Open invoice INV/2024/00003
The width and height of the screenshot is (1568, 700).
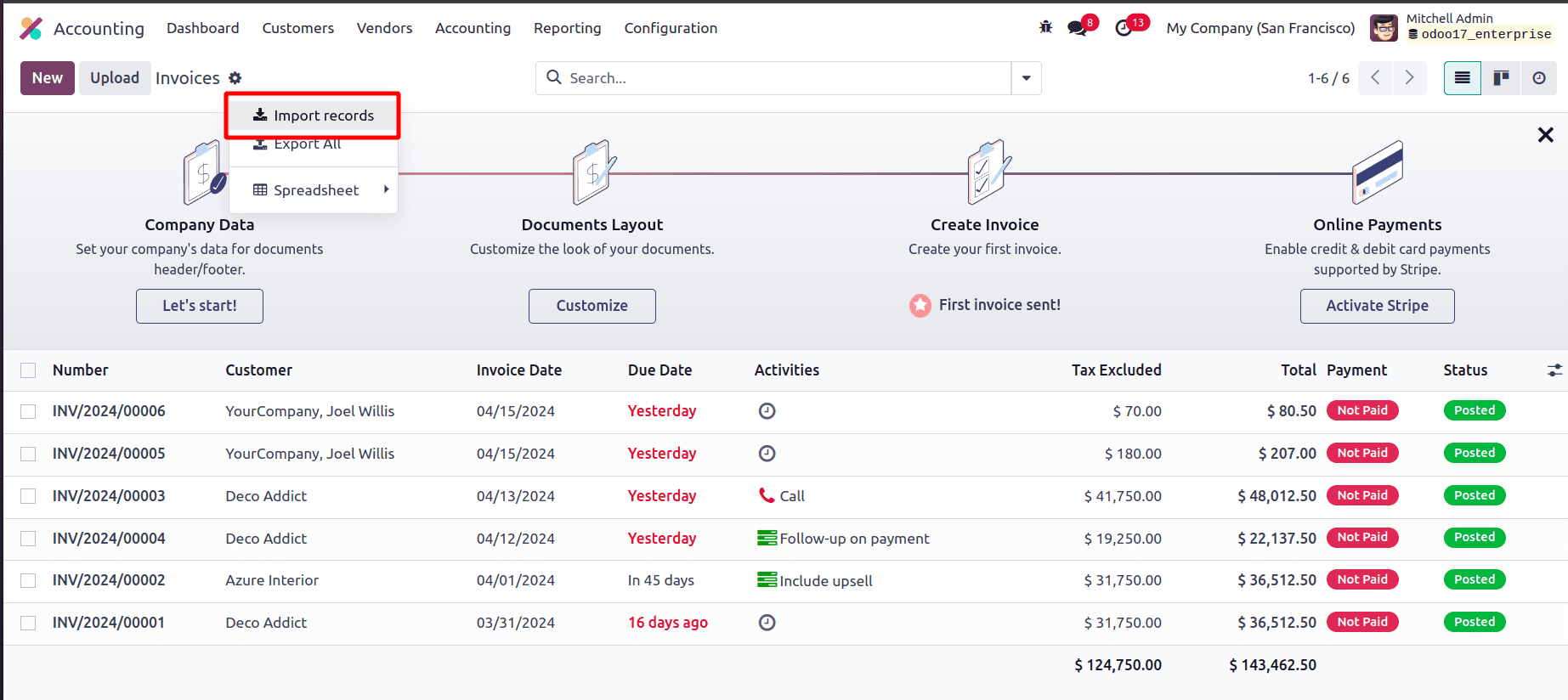click(109, 496)
